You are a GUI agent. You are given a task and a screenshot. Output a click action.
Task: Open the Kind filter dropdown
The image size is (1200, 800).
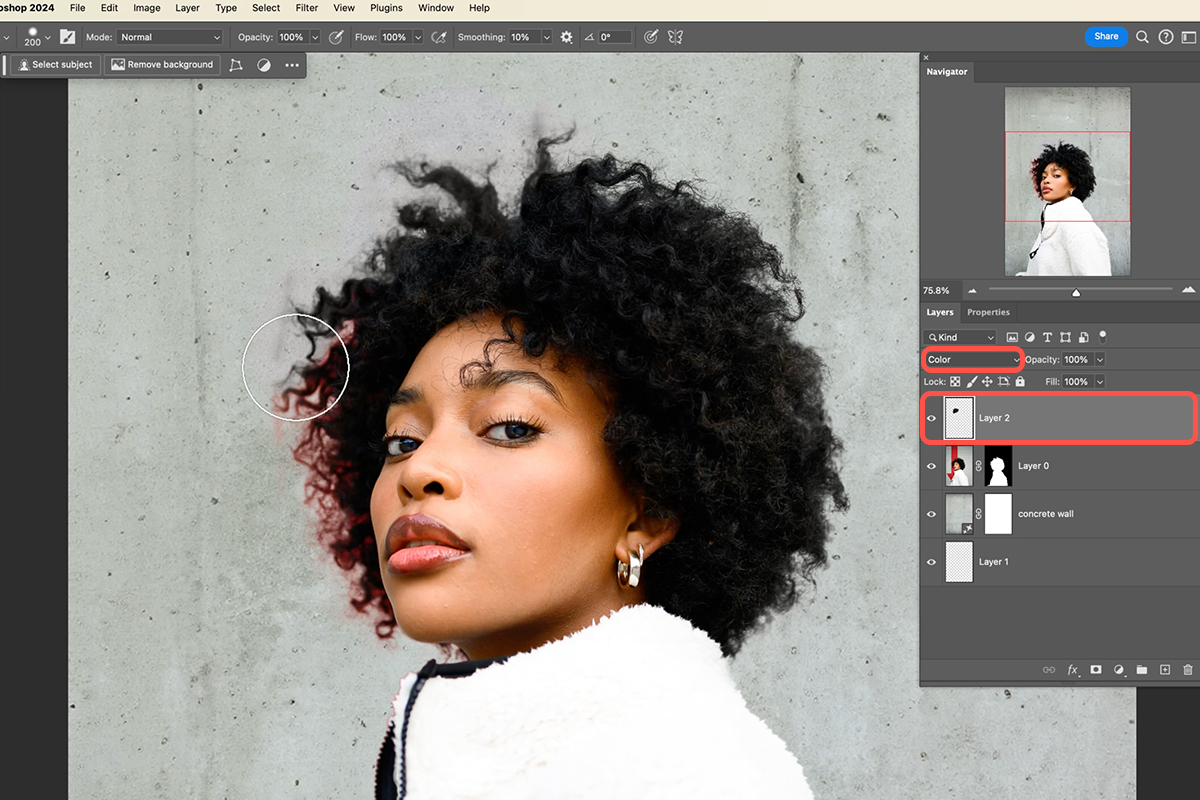[x=960, y=337]
